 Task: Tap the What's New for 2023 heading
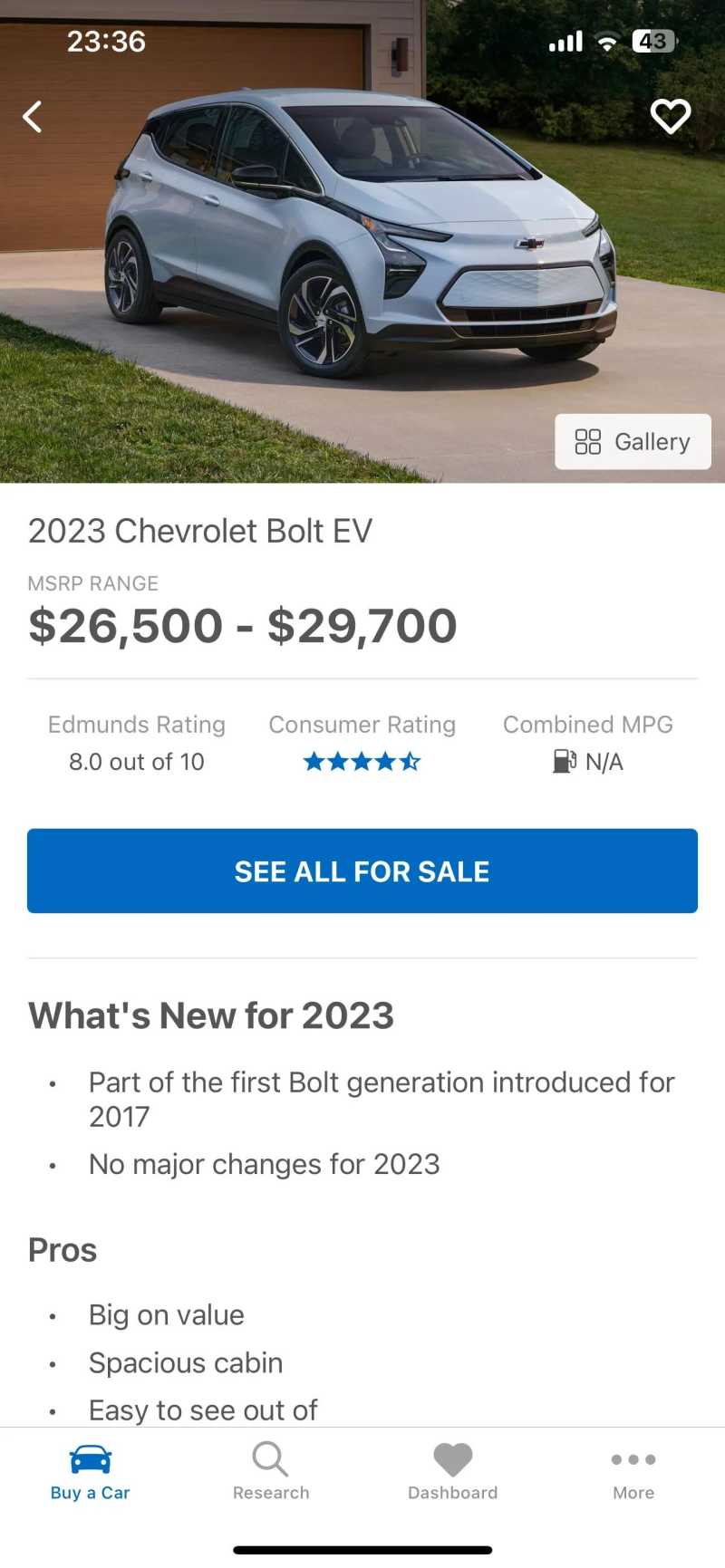point(211,1015)
